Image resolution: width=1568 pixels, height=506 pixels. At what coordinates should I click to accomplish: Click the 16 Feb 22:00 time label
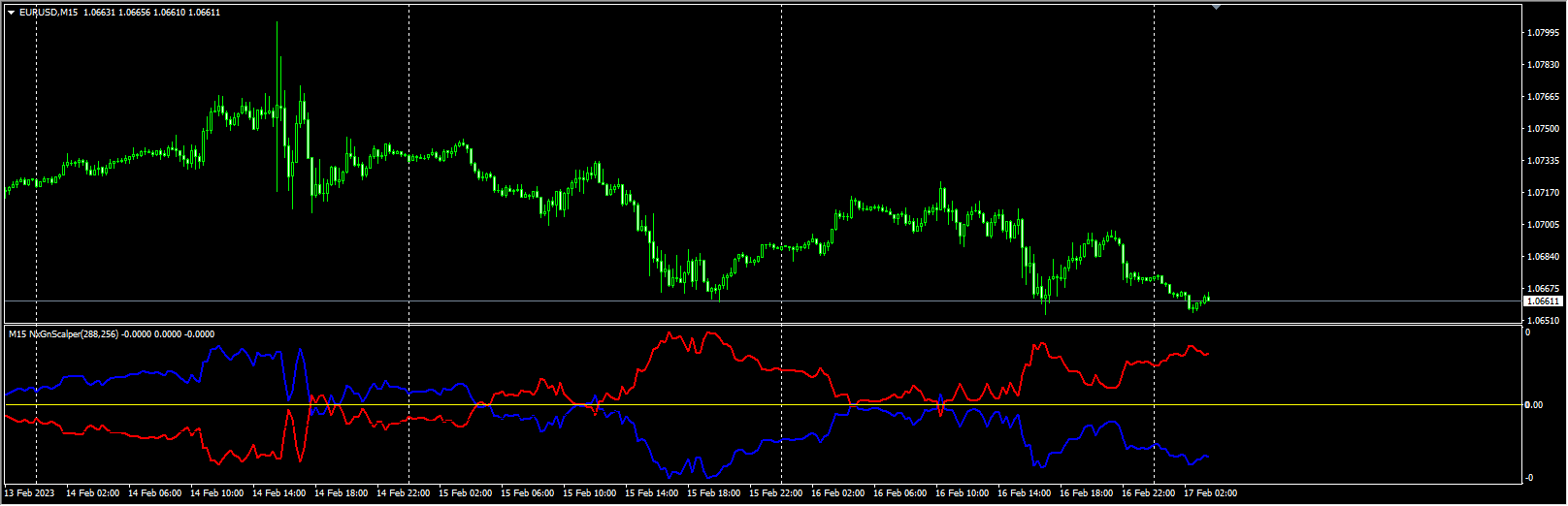point(1149,493)
